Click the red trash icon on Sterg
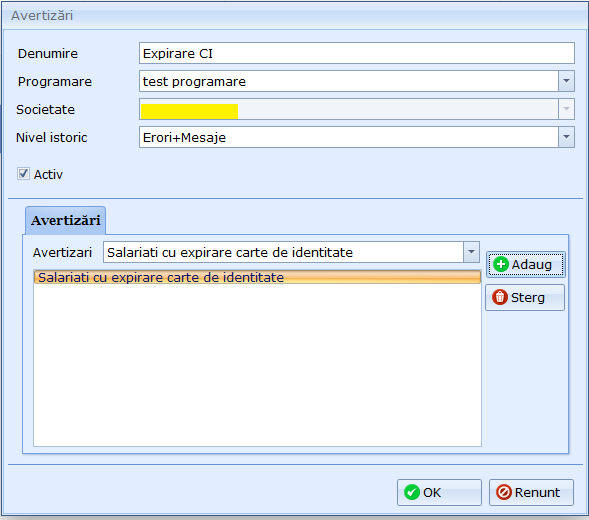Viewport: 589px width, 520px height. pos(500,297)
